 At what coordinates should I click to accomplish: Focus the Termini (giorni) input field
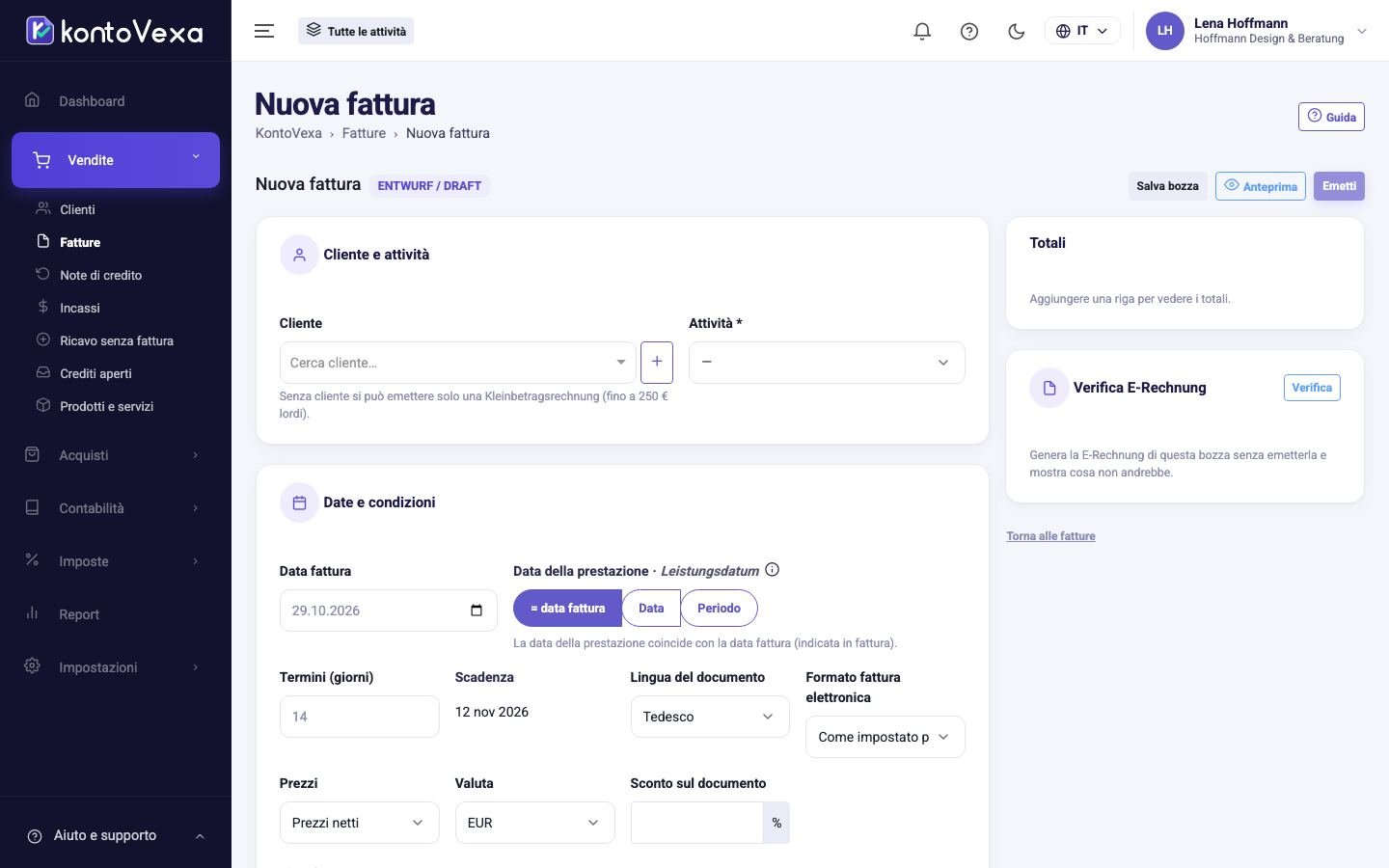[359, 717]
